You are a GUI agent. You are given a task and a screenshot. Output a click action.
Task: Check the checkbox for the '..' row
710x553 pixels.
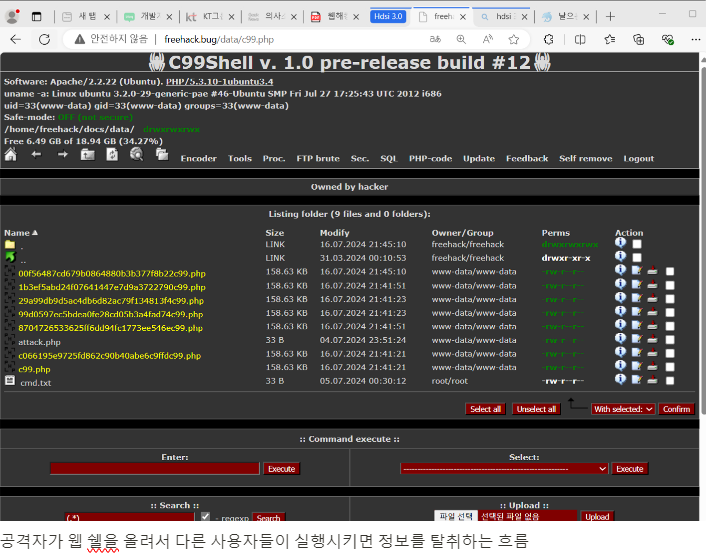pos(637,258)
